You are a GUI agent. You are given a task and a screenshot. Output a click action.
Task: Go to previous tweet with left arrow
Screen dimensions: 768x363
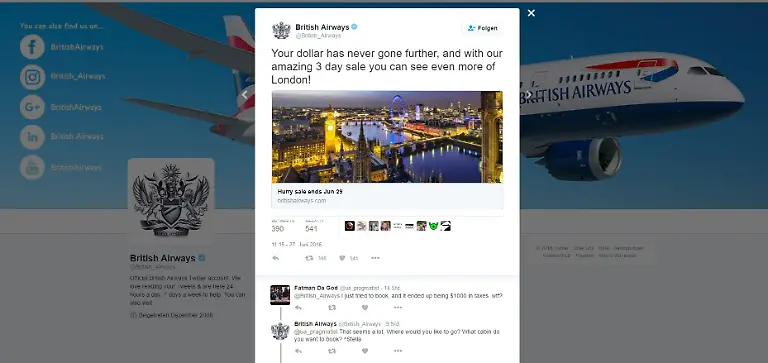pos(244,95)
